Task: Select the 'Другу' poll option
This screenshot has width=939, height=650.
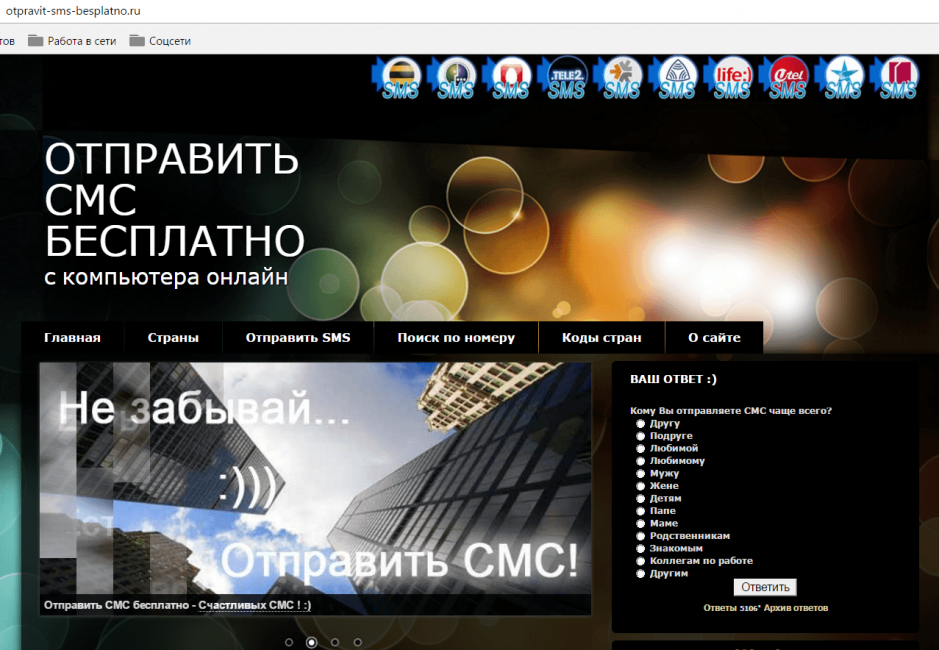Action: (x=640, y=424)
